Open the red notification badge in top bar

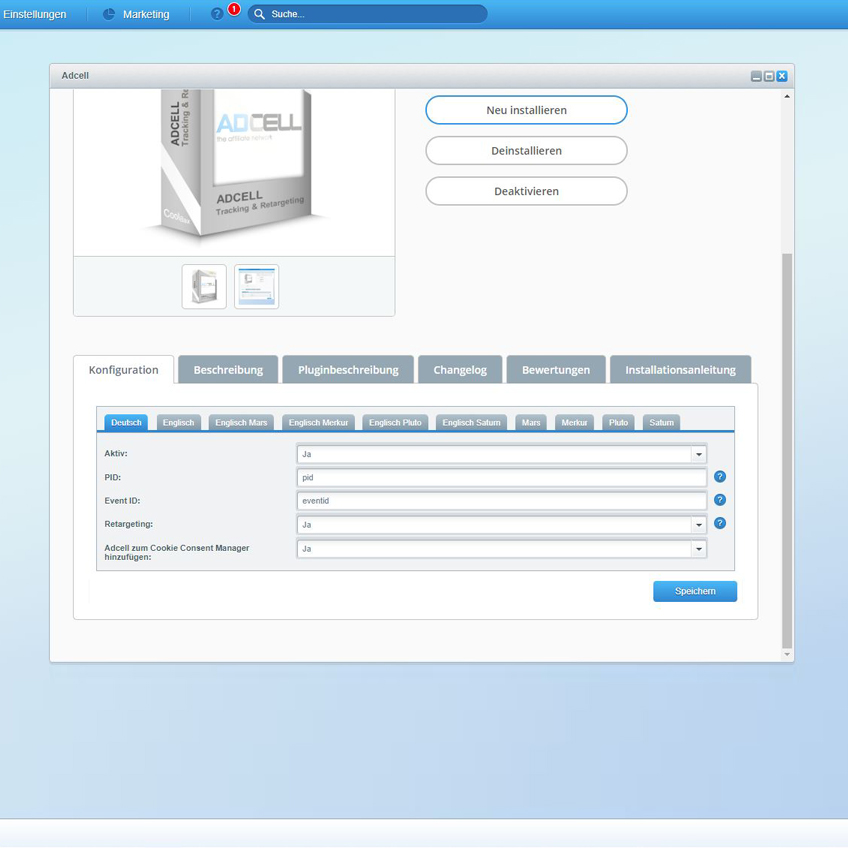(x=234, y=9)
